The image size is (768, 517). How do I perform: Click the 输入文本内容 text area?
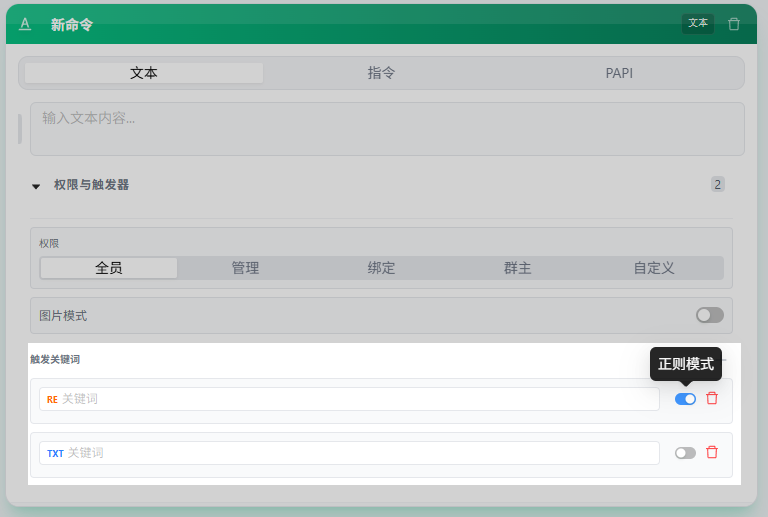pos(386,128)
